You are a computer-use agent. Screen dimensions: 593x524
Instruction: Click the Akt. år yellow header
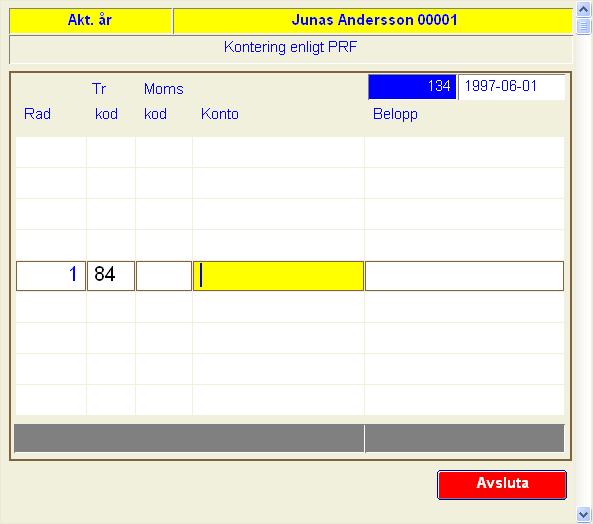click(x=90, y=21)
